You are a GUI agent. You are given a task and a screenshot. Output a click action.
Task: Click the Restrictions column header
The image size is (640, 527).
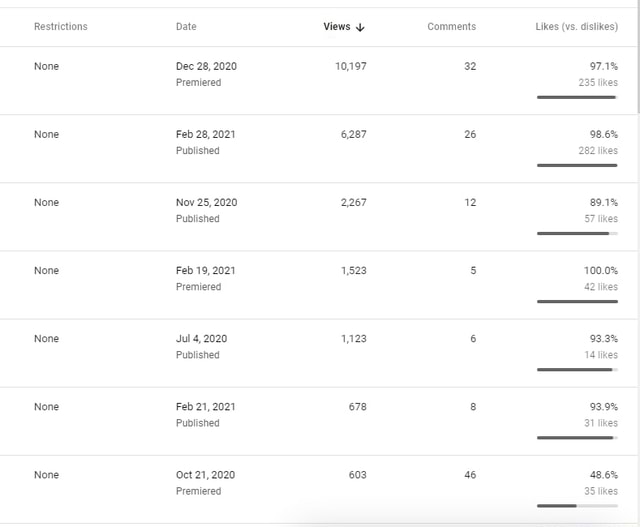click(61, 27)
